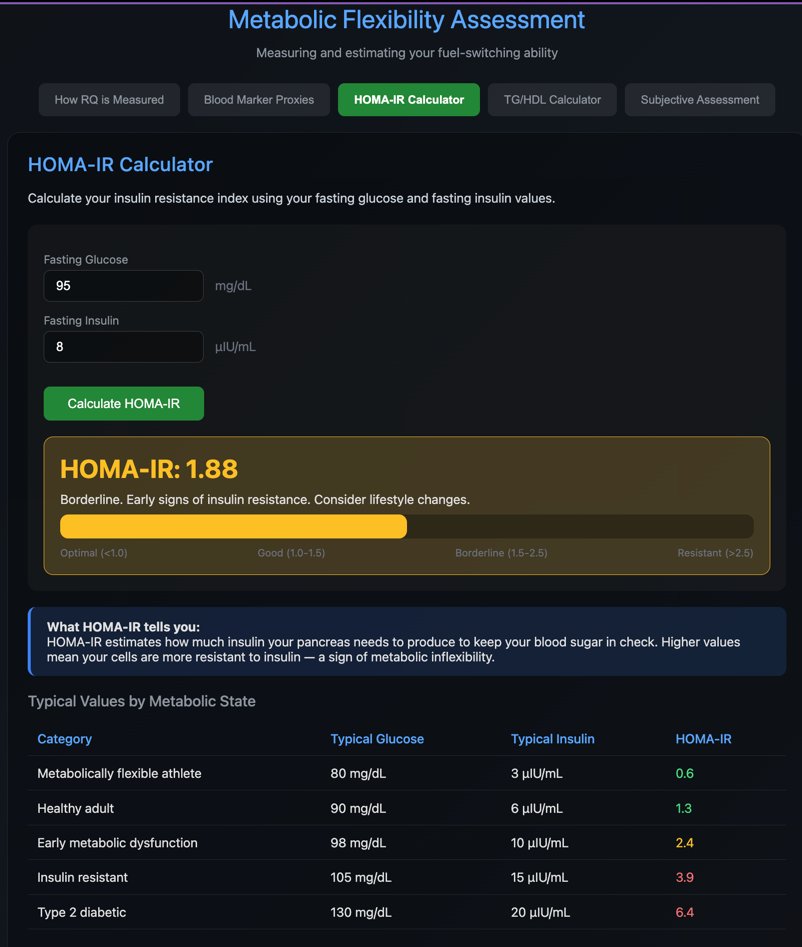Click the yellow 2.4 HOMA-IR value
Viewport: 802px width, 947px height.
[x=684, y=843]
